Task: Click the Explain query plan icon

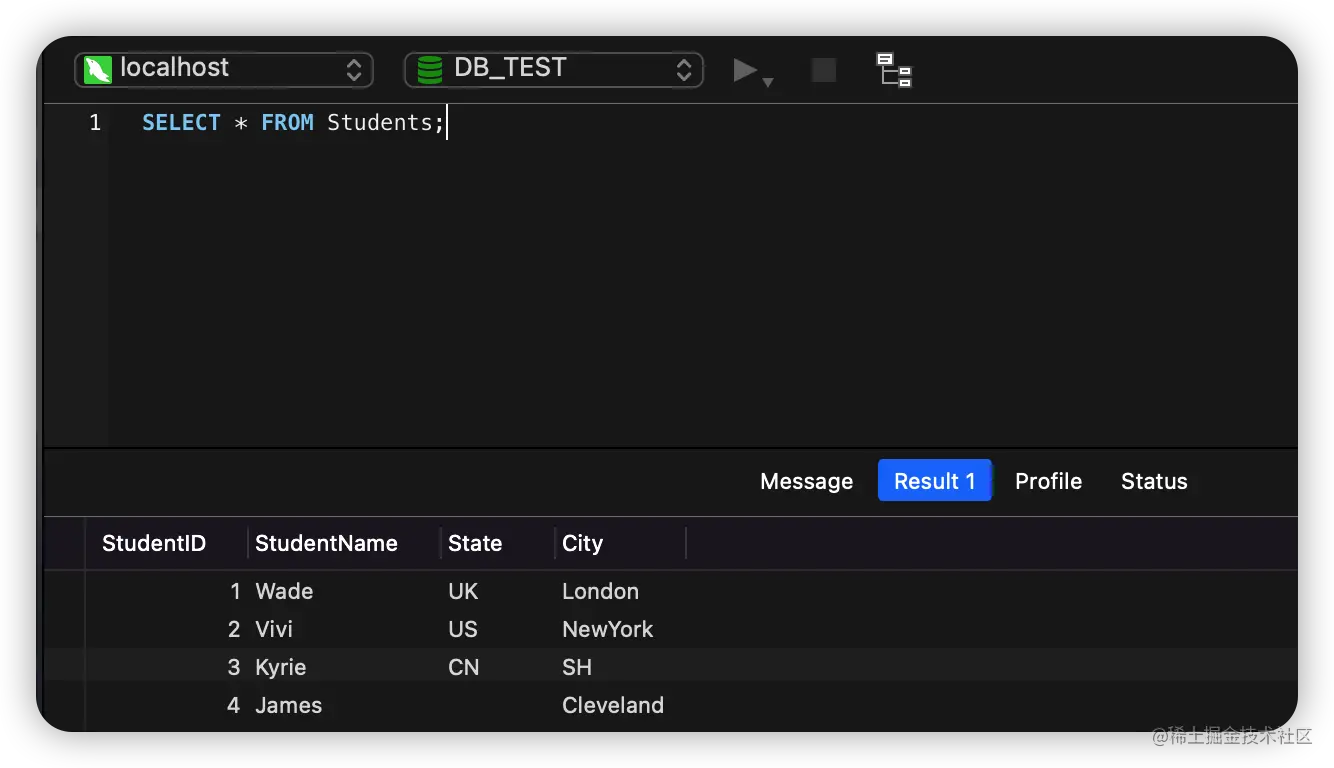Action: pyautogui.click(x=894, y=70)
